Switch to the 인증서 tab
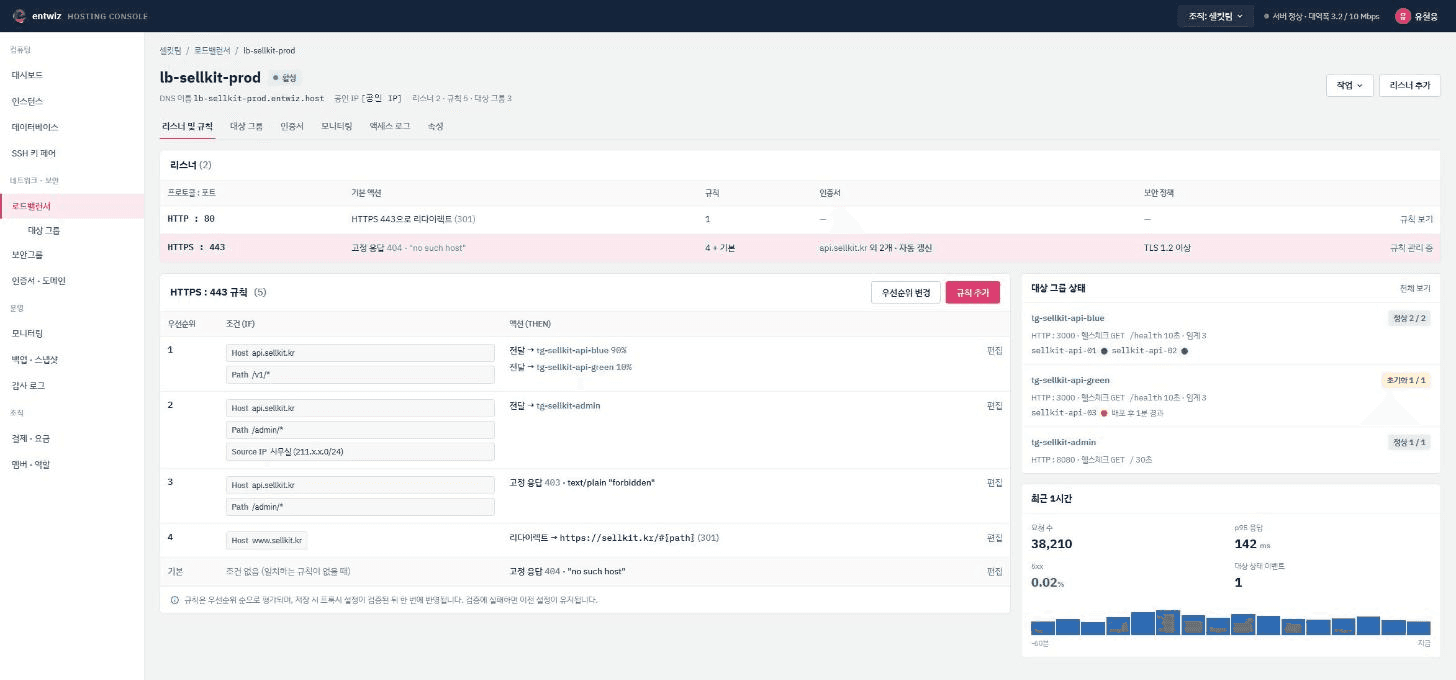 (292, 127)
